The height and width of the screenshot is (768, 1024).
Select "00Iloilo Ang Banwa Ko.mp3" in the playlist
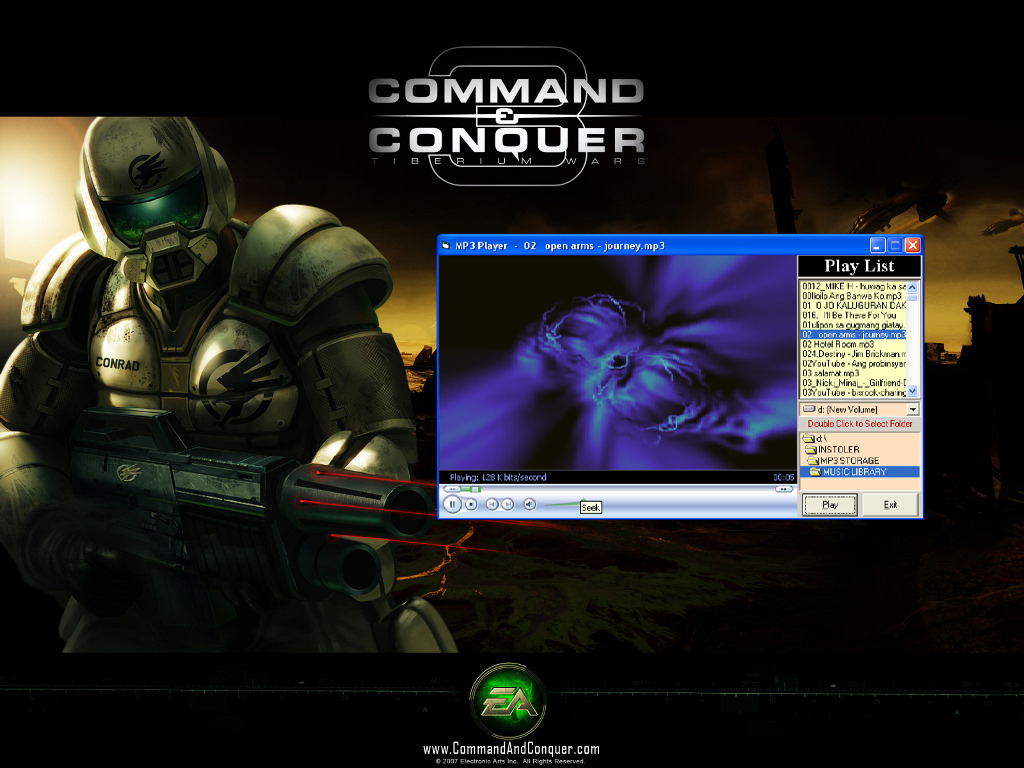pos(854,296)
